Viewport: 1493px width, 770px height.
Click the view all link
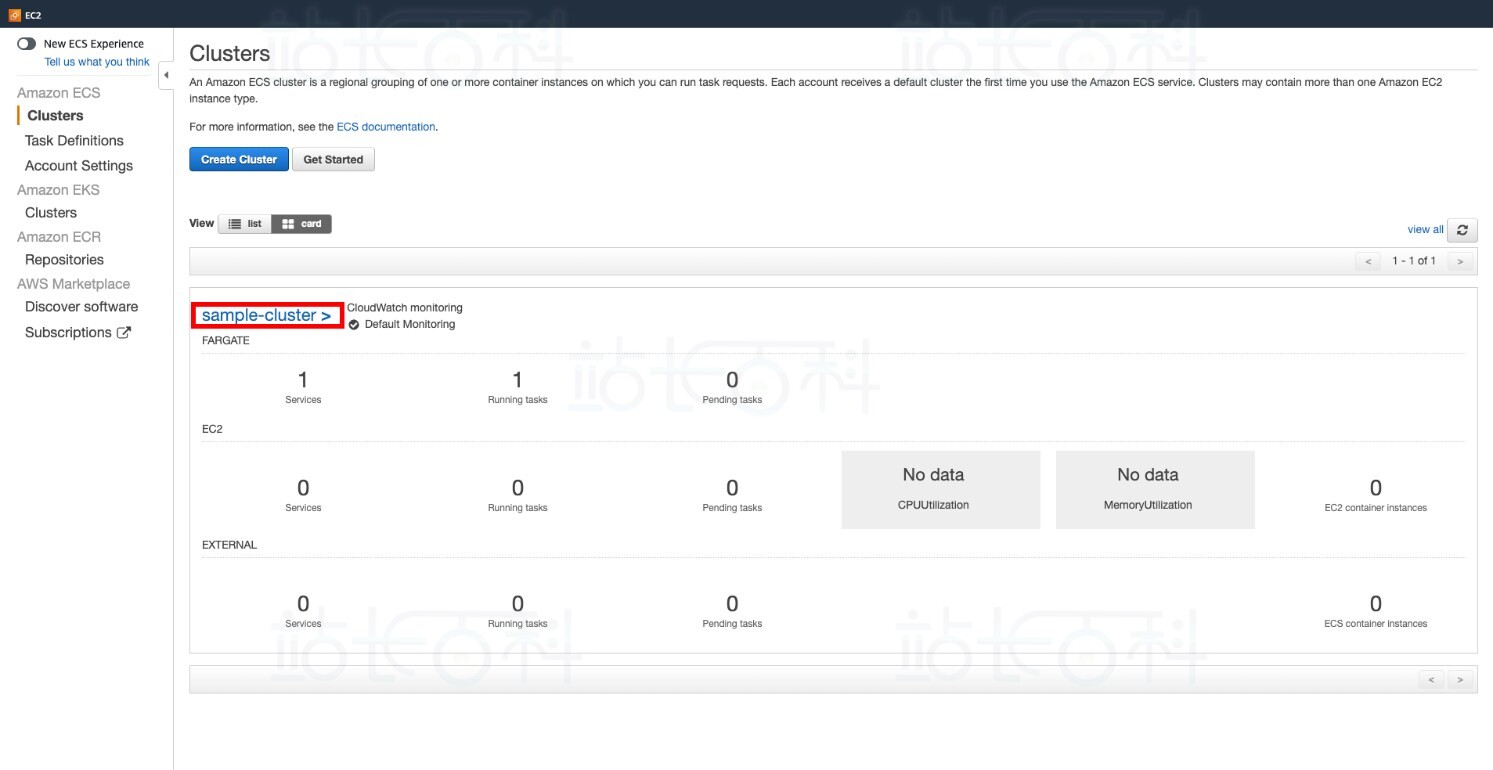pos(1425,230)
